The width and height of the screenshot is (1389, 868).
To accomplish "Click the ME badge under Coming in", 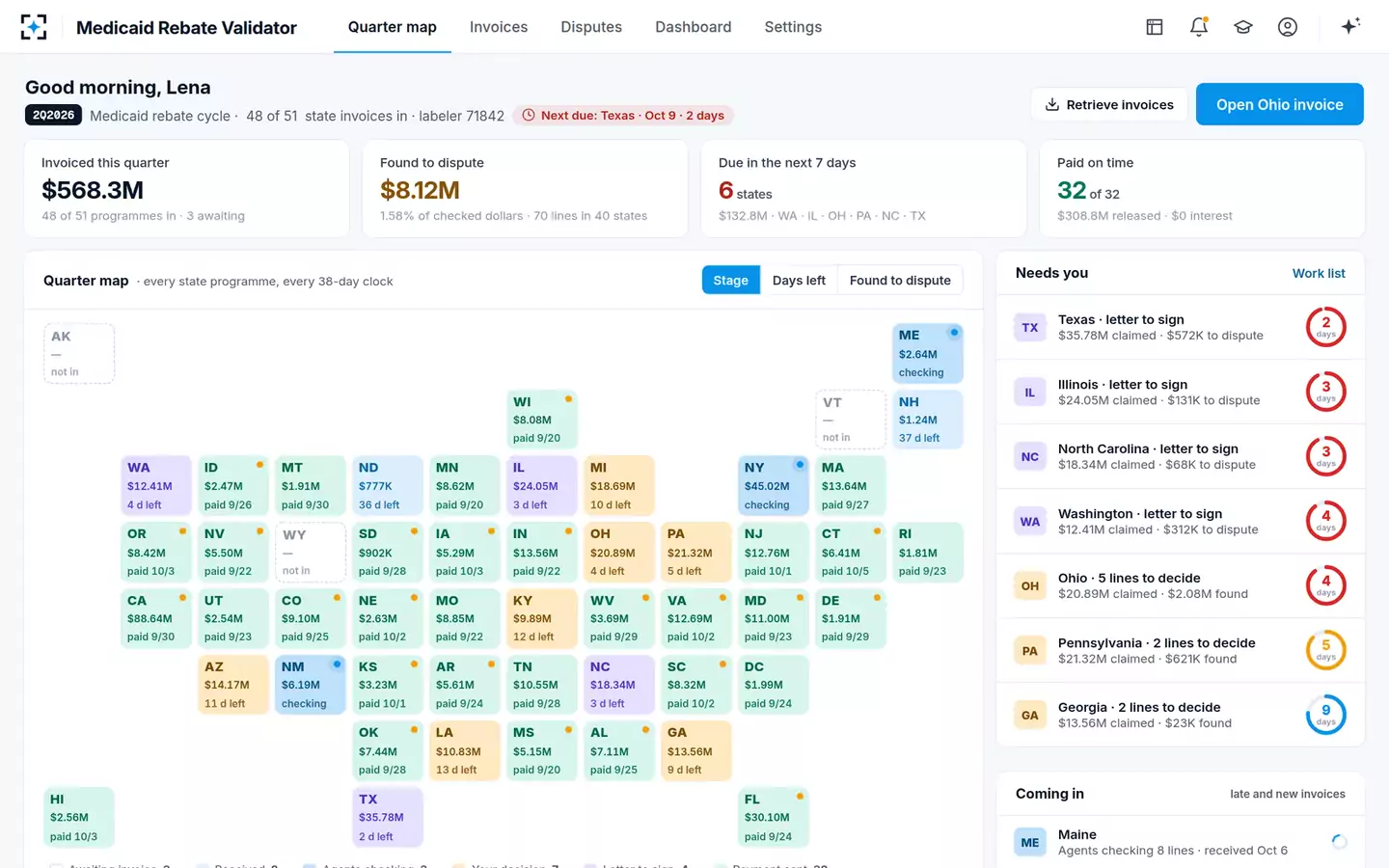I will point(1030,843).
